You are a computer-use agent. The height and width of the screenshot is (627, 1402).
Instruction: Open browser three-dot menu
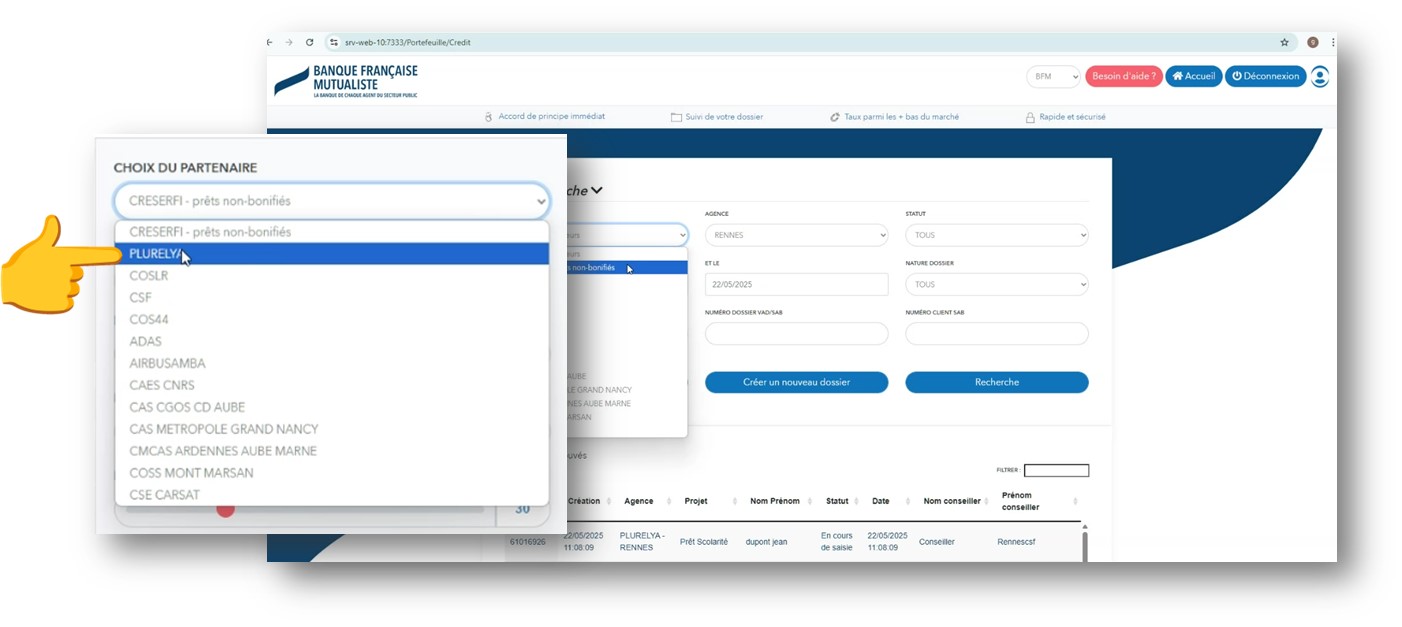pyautogui.click(x=1332, y=43)
